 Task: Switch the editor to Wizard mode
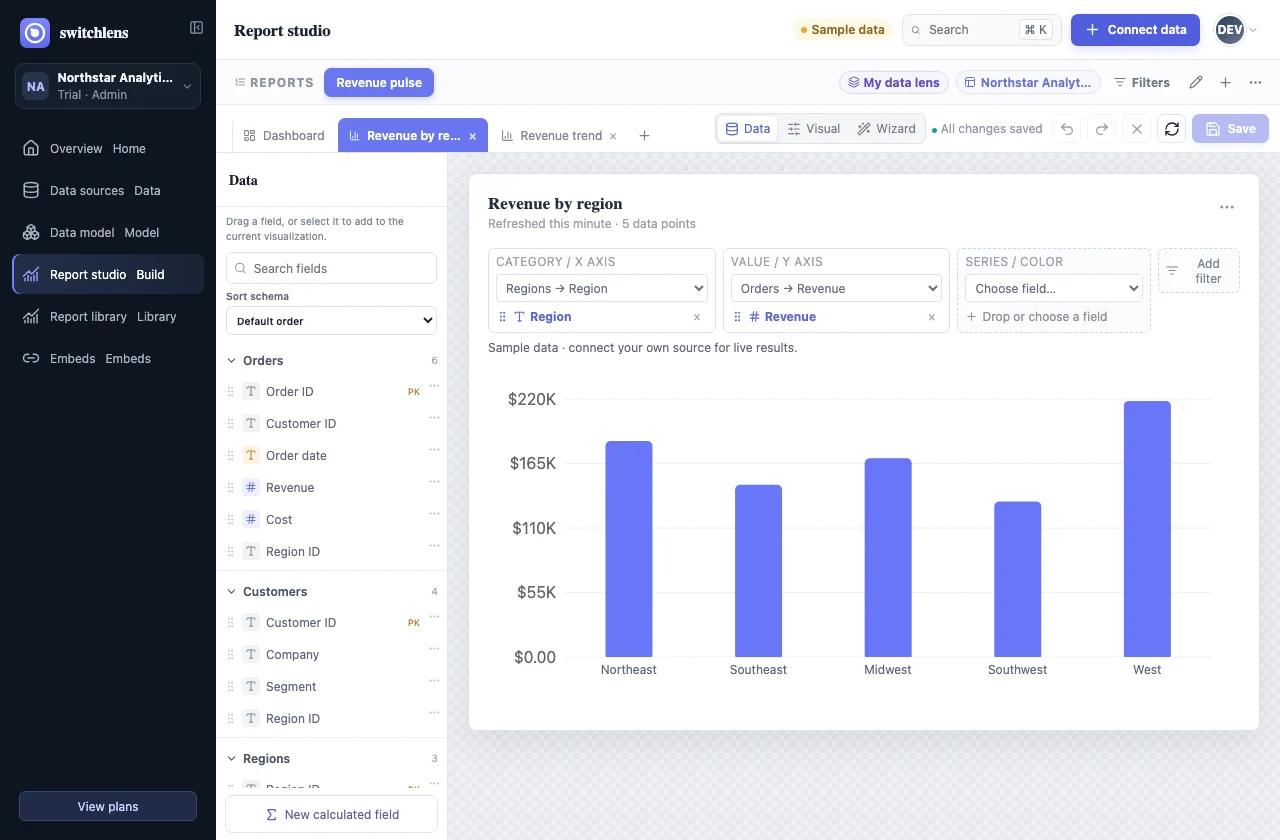pos(886,129)
